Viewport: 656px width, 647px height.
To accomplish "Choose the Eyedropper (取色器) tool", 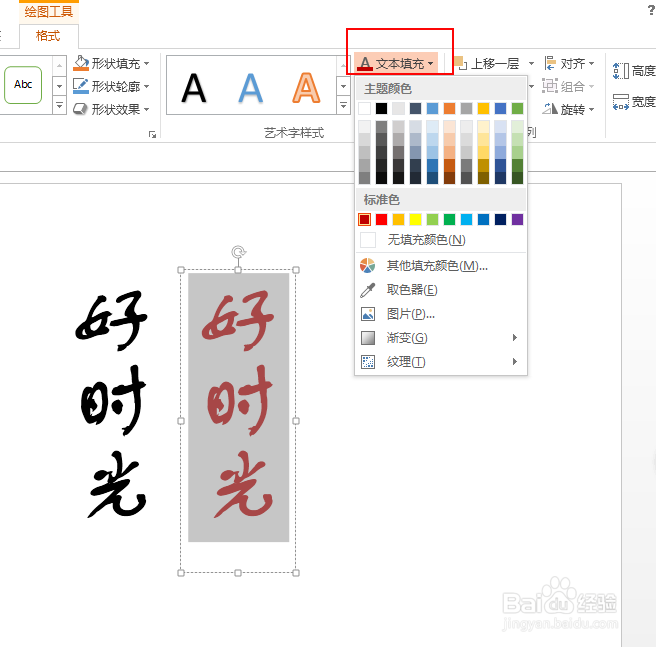I will click(368, 290).
